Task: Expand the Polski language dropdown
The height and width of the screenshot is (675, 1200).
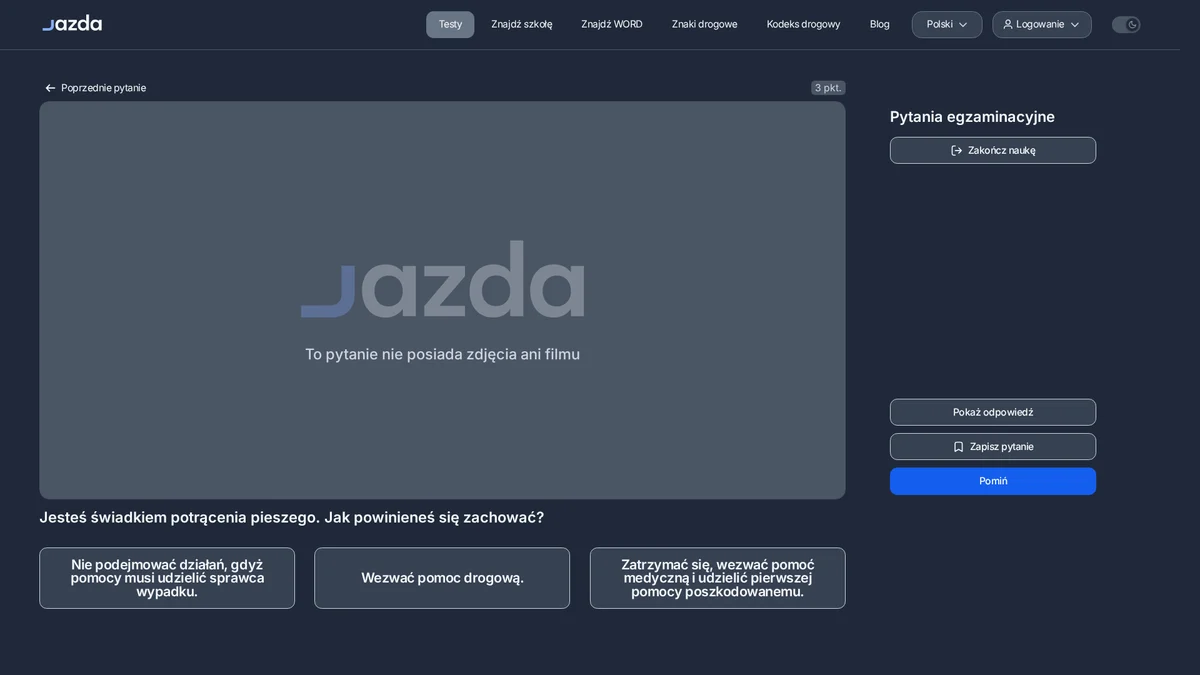Action: click(947, 24)
